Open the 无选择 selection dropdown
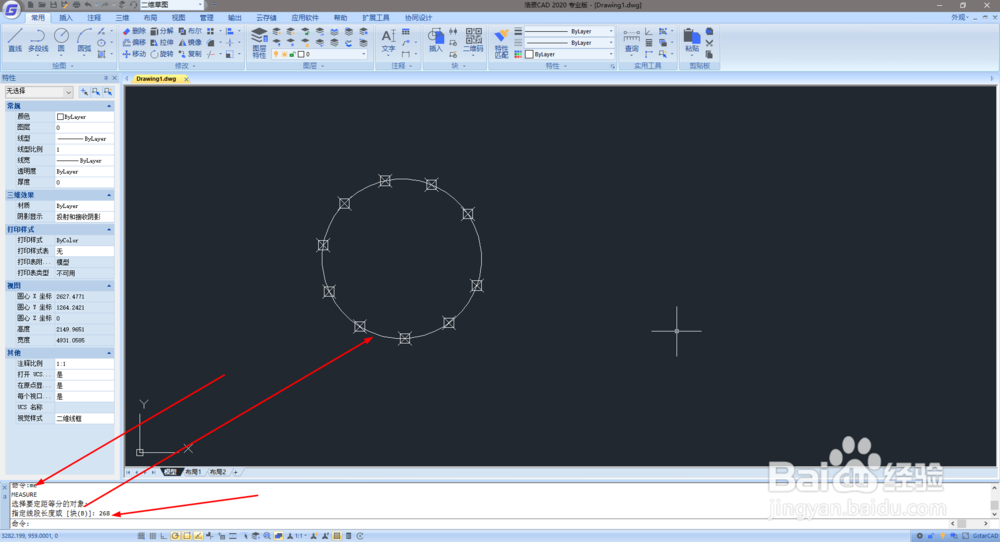Screen dimensions: 1000x542 tap(39, 92)
